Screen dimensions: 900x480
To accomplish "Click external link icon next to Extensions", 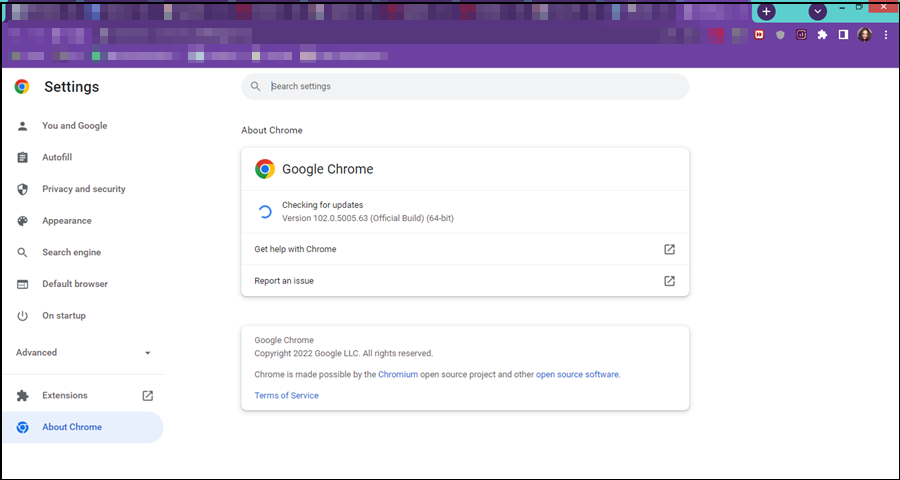I will (148, 396).
